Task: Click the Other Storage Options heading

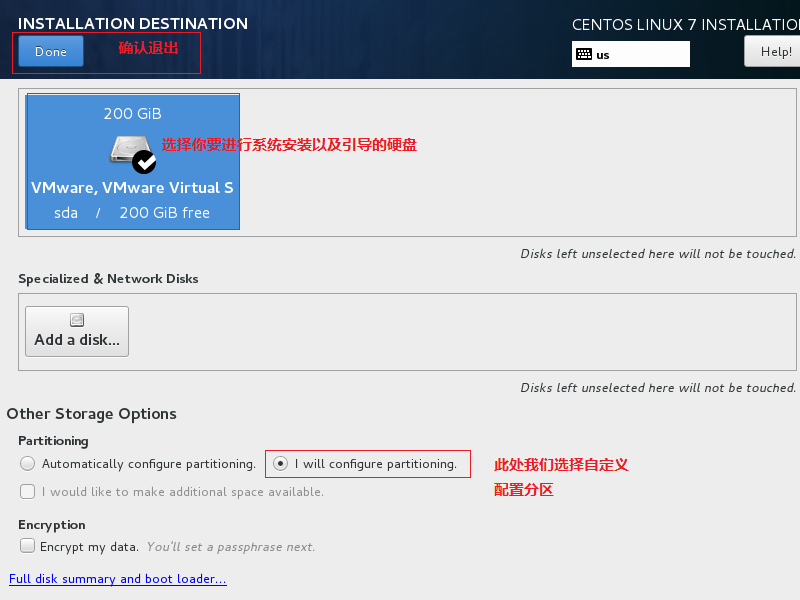Action: pos(92,413)
